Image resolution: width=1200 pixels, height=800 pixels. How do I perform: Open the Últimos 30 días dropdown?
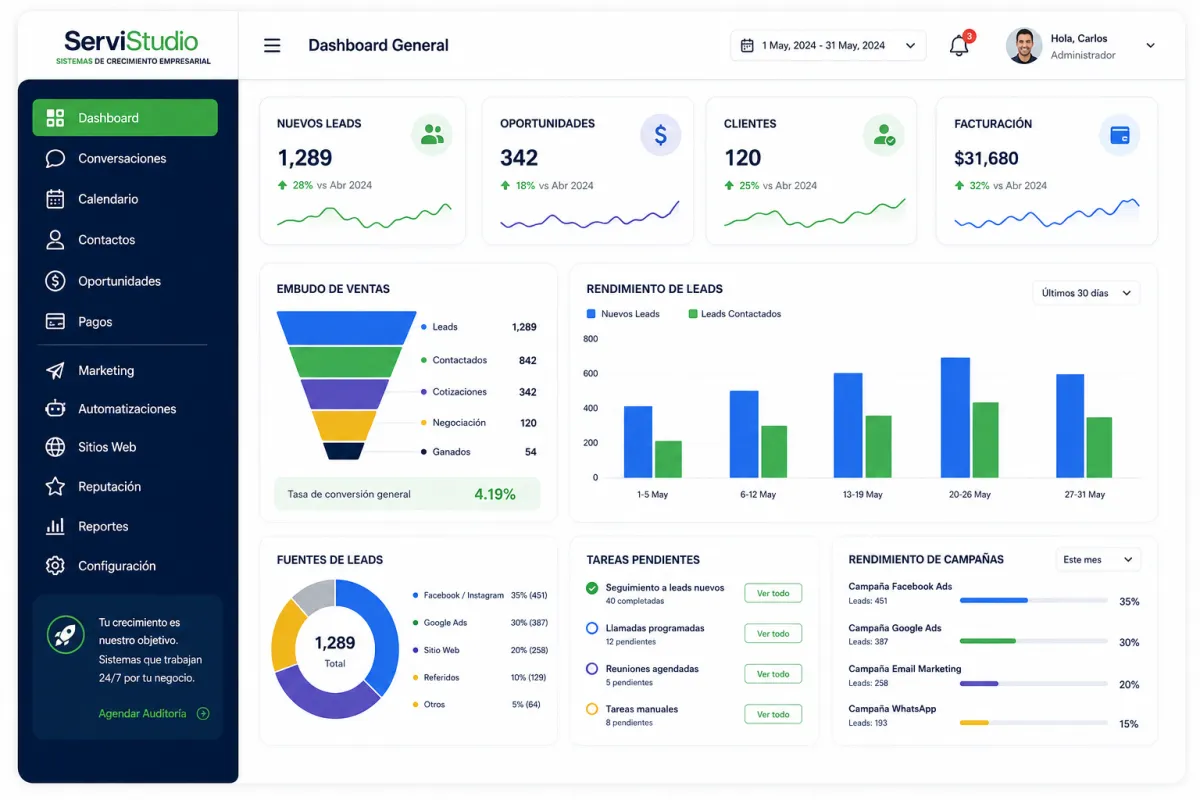point(1086,293)
